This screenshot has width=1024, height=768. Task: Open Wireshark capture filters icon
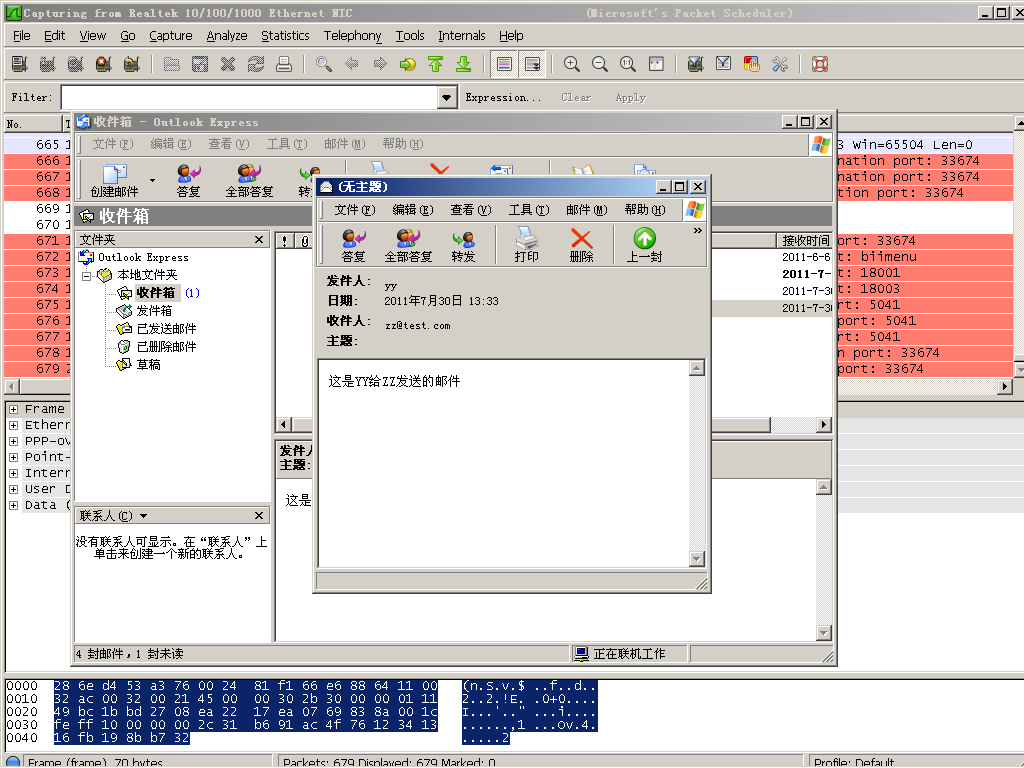(x=696, y=64)
